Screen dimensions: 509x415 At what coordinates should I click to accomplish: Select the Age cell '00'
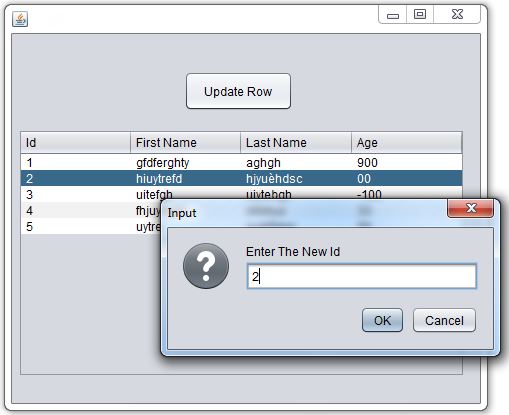[407, 179]
